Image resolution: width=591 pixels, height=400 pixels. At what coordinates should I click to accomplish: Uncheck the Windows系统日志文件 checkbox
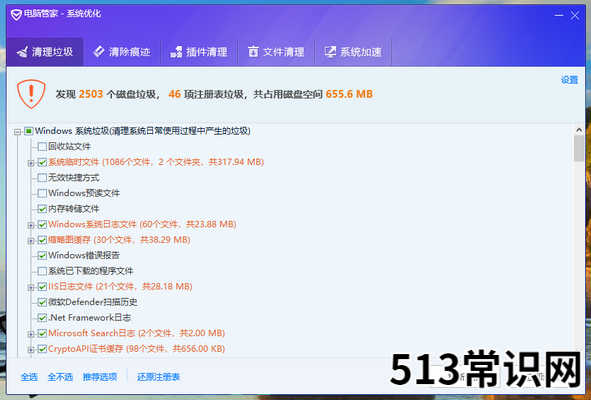point(42,225)
